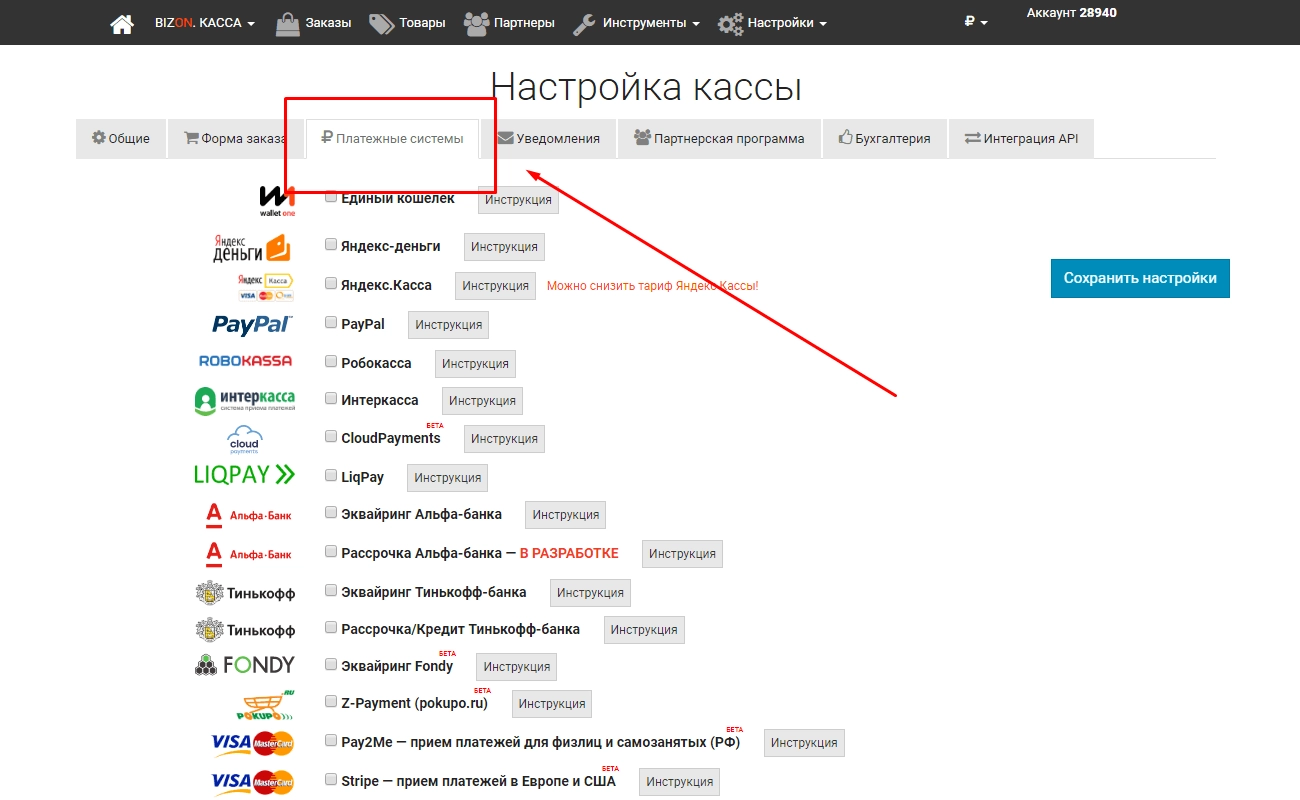The width and height of the screenshot is (1300, 800).
Task: Open the ruble currency dropdown
Action: click(x=976, y=22)
